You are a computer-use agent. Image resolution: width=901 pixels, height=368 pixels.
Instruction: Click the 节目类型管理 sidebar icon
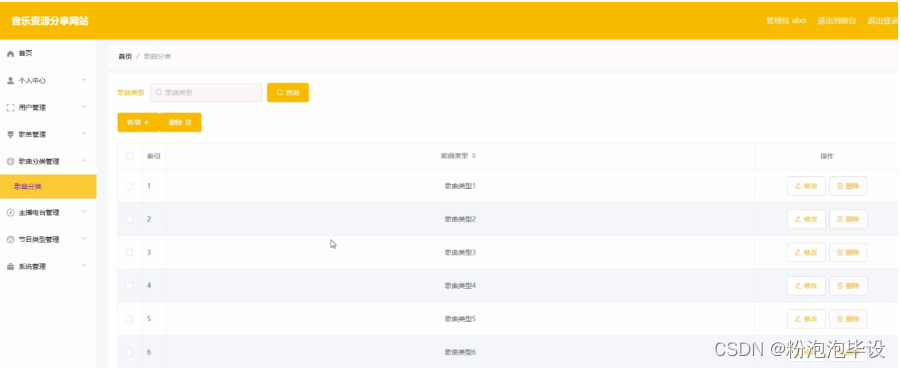click(x=10, y=240)
